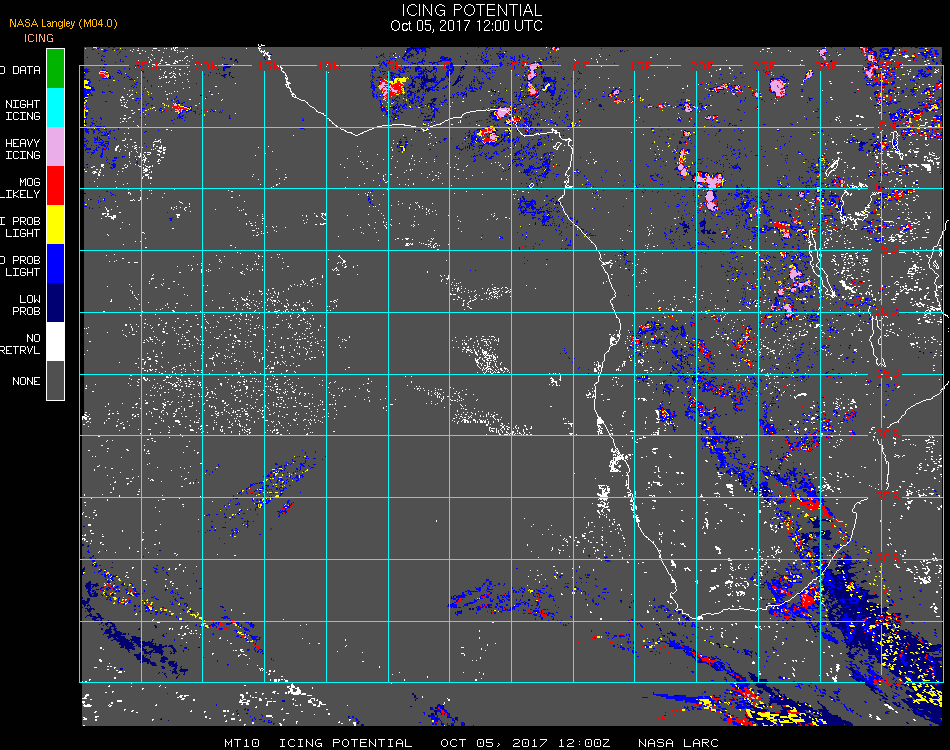Click the 'MT10' text in the footer
This screenshot has width=950, height=750.
pyautogui.click(x=242, y=743)
